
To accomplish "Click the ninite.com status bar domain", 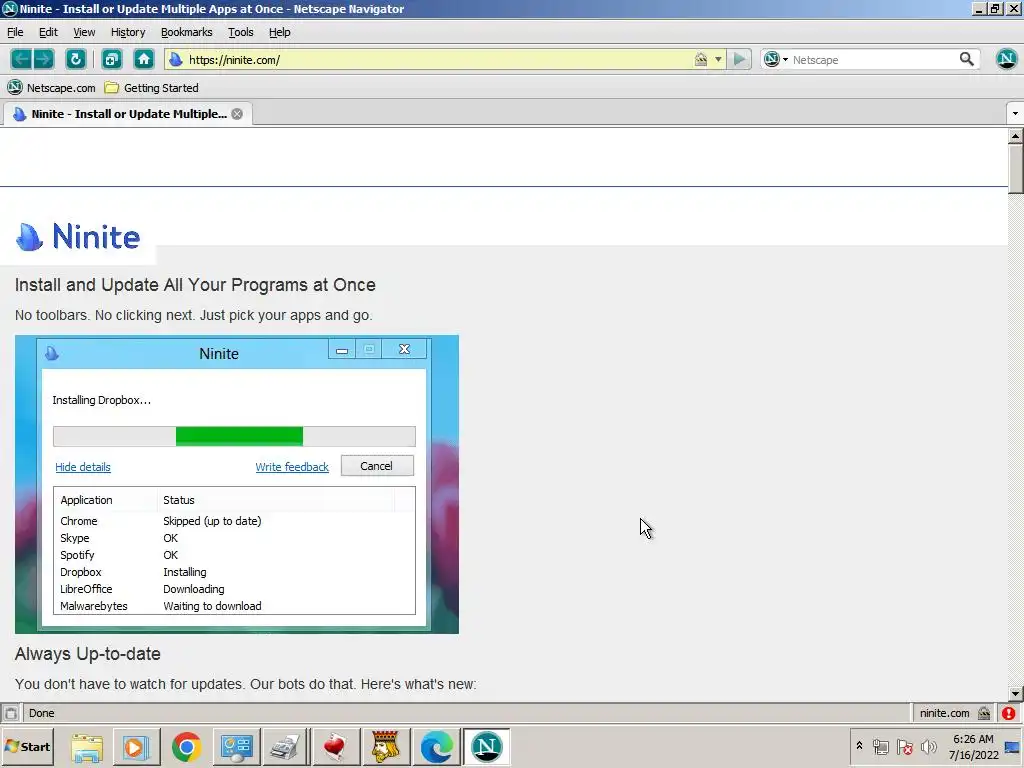I will (x=944, y=713).
